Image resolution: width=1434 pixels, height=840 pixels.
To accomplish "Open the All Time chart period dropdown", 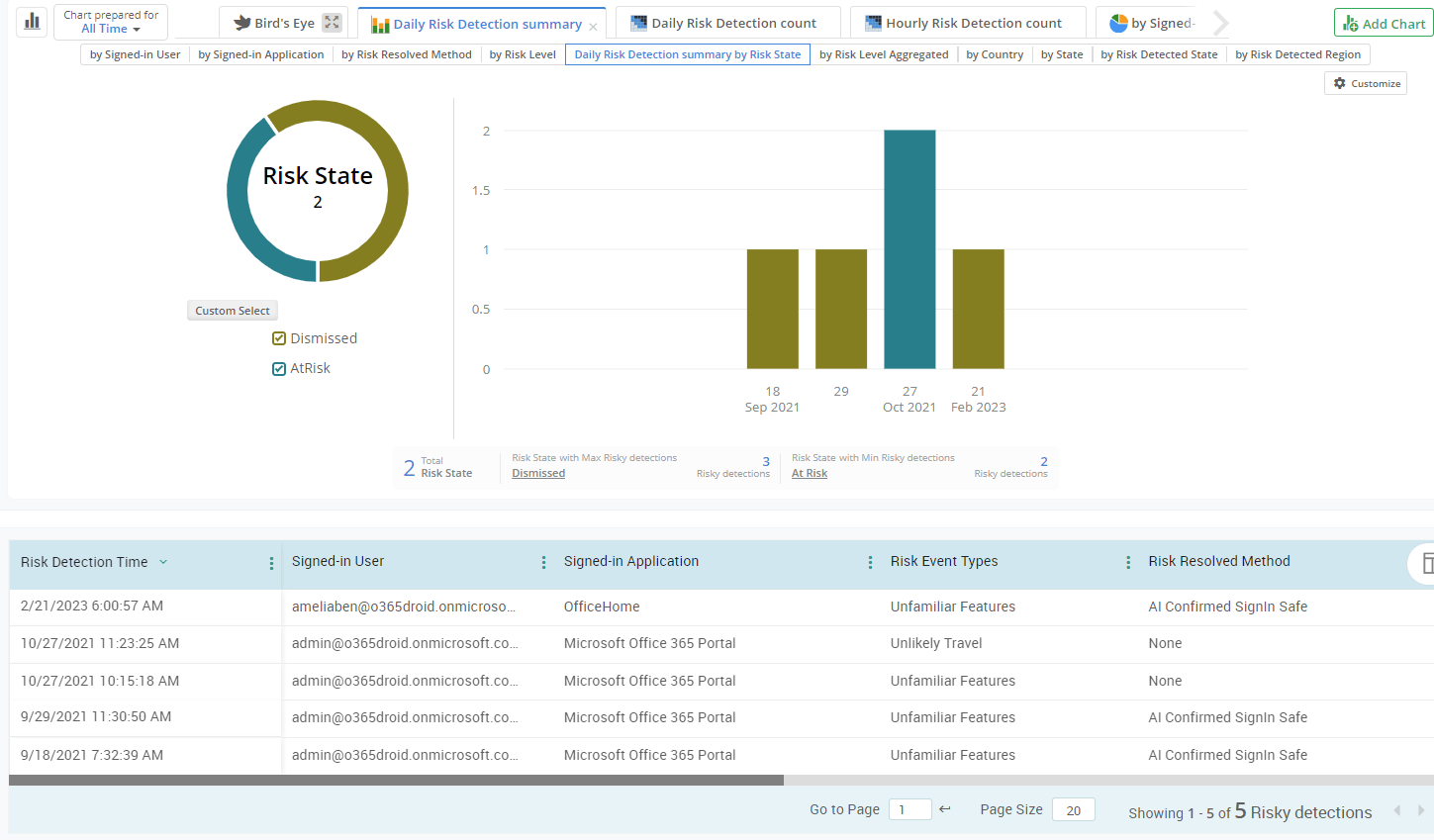I will tap(111, 27).
